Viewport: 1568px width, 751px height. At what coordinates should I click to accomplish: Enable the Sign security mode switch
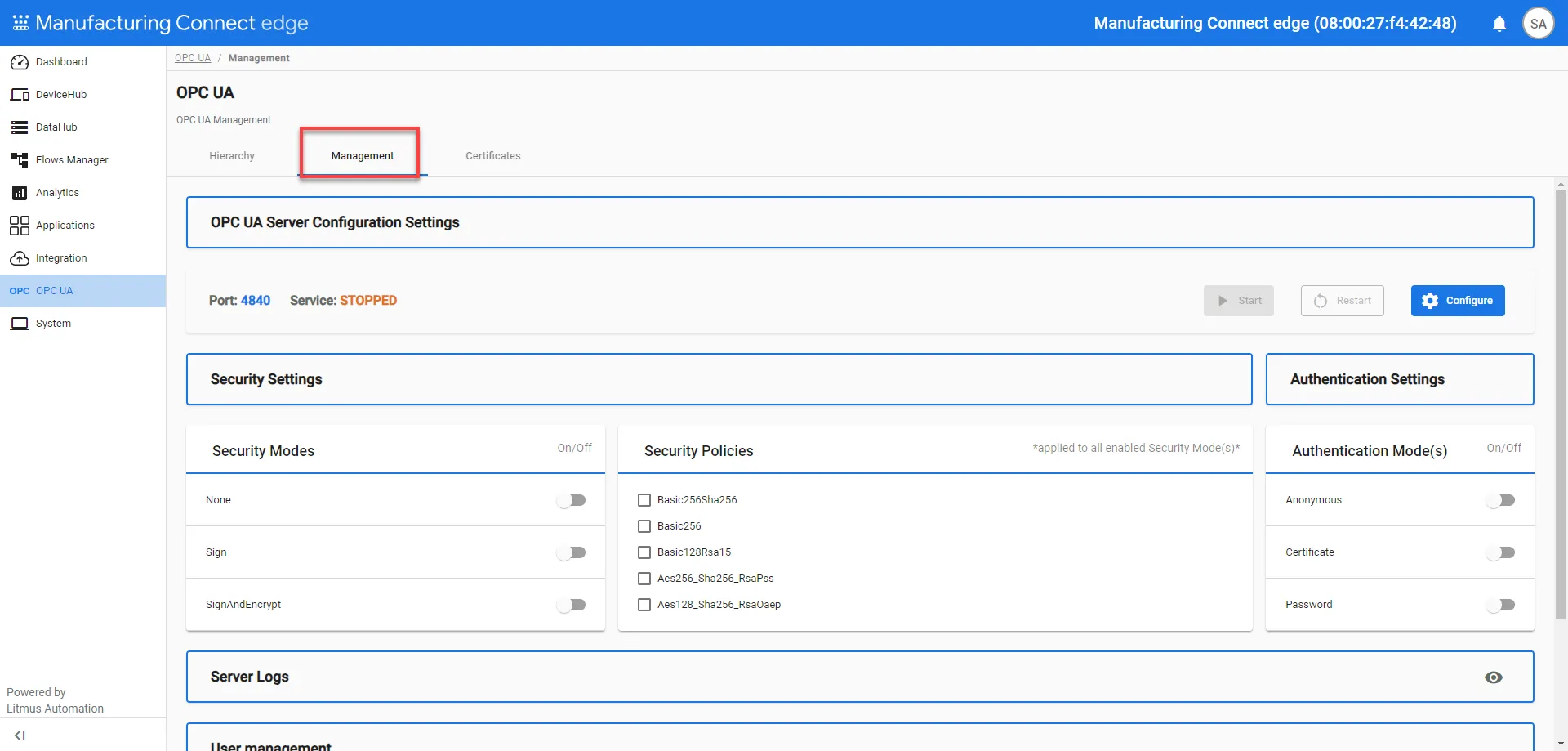pos(572,552)
